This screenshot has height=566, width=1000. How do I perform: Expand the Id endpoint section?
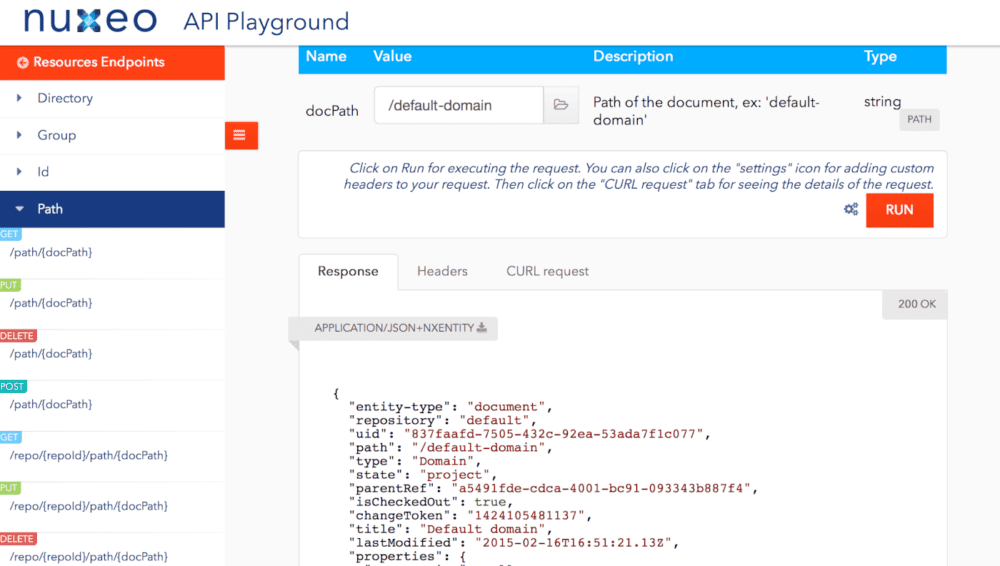[x=43, y=172]
